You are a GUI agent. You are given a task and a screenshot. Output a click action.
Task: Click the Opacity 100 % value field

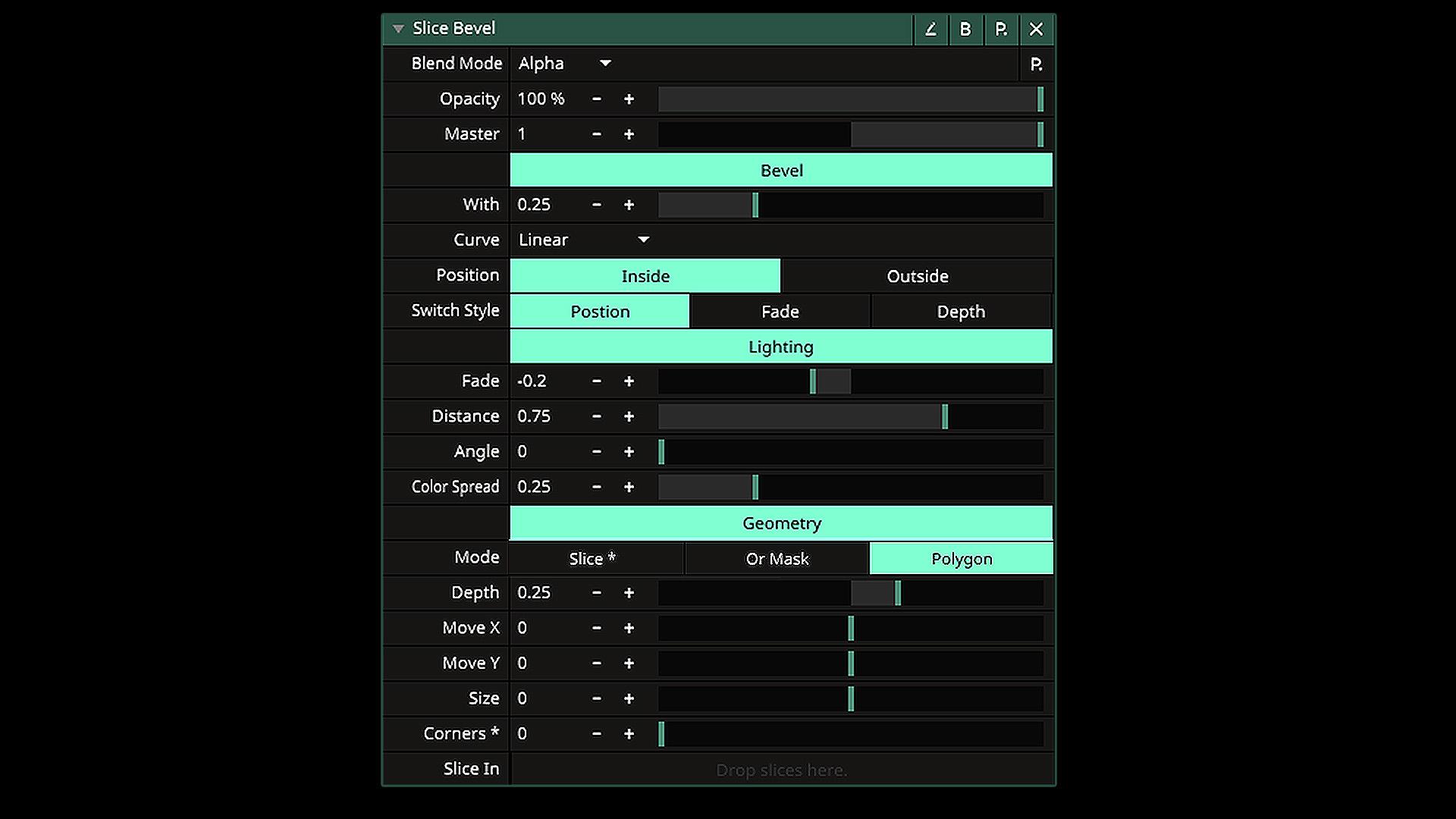click(x=541, y=99)
